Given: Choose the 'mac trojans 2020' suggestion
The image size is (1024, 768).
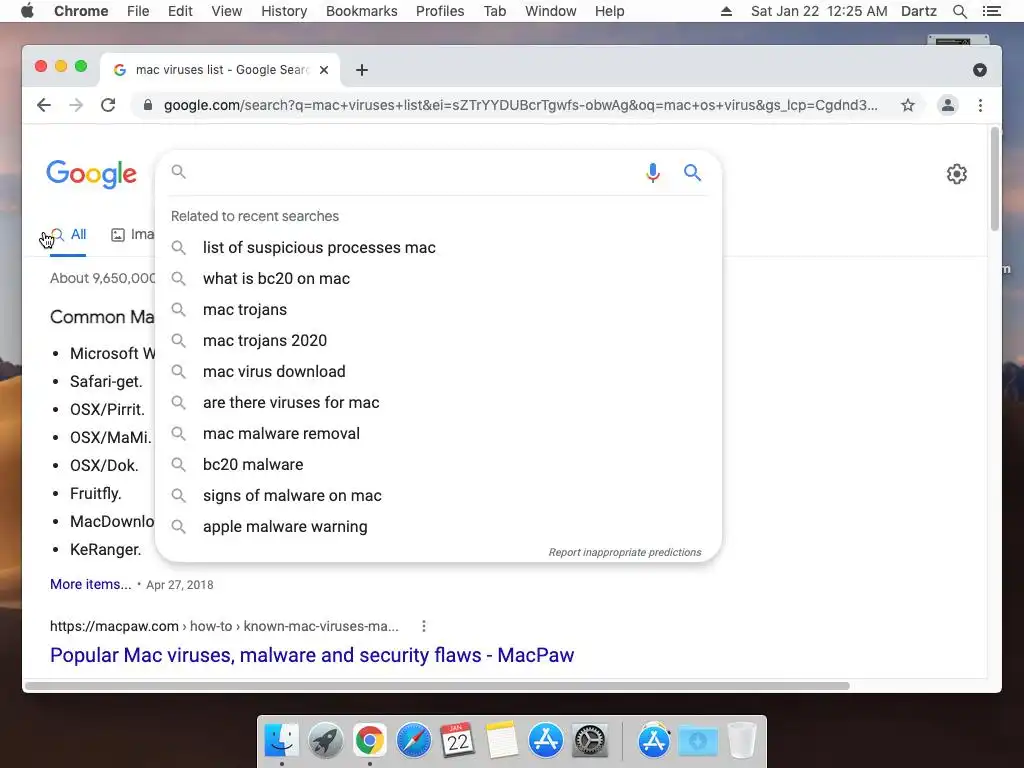Looking at the screenshot, I should (x=438, y=341).
